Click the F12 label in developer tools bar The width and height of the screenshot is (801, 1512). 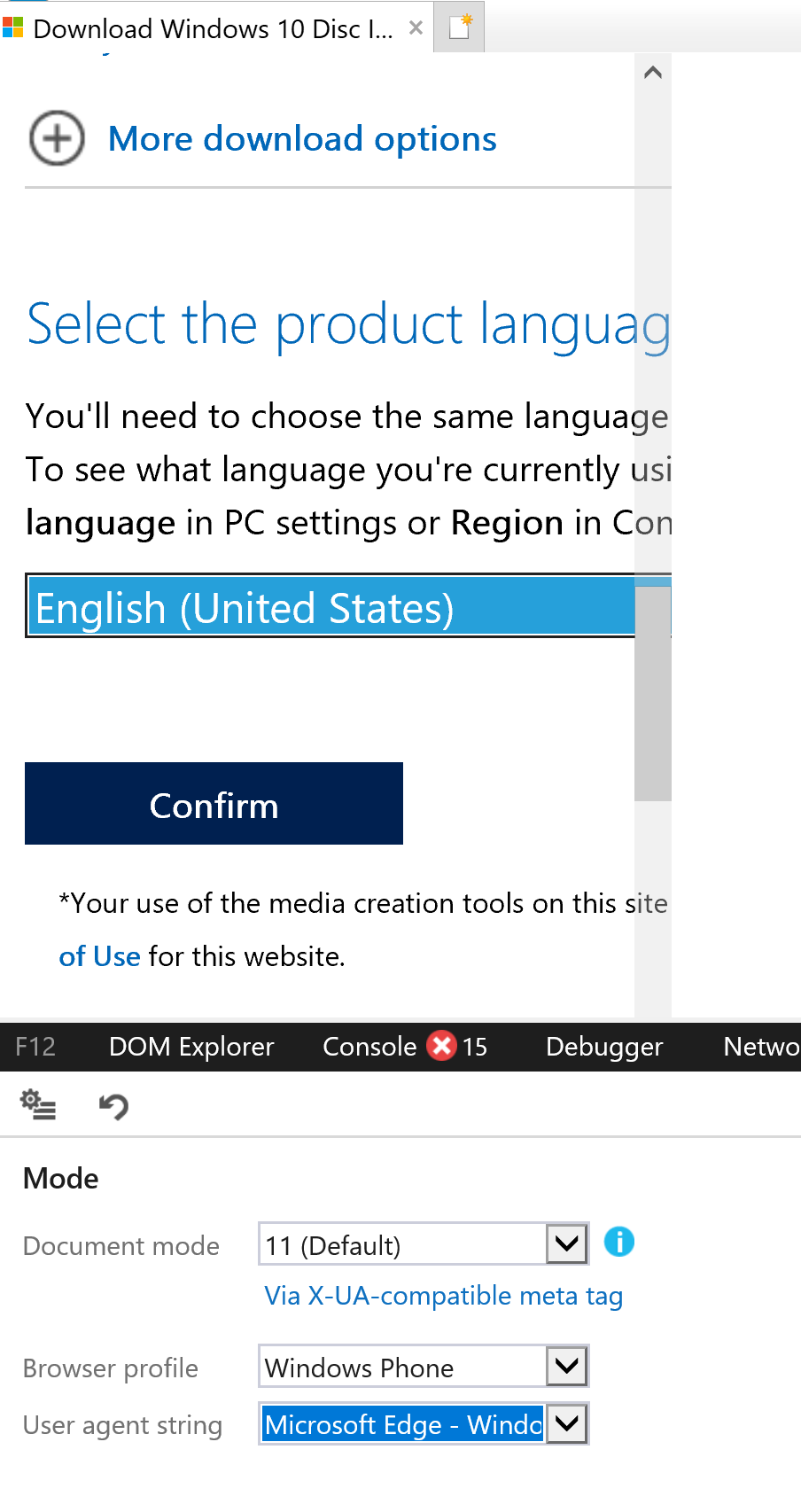[35, 1047]
